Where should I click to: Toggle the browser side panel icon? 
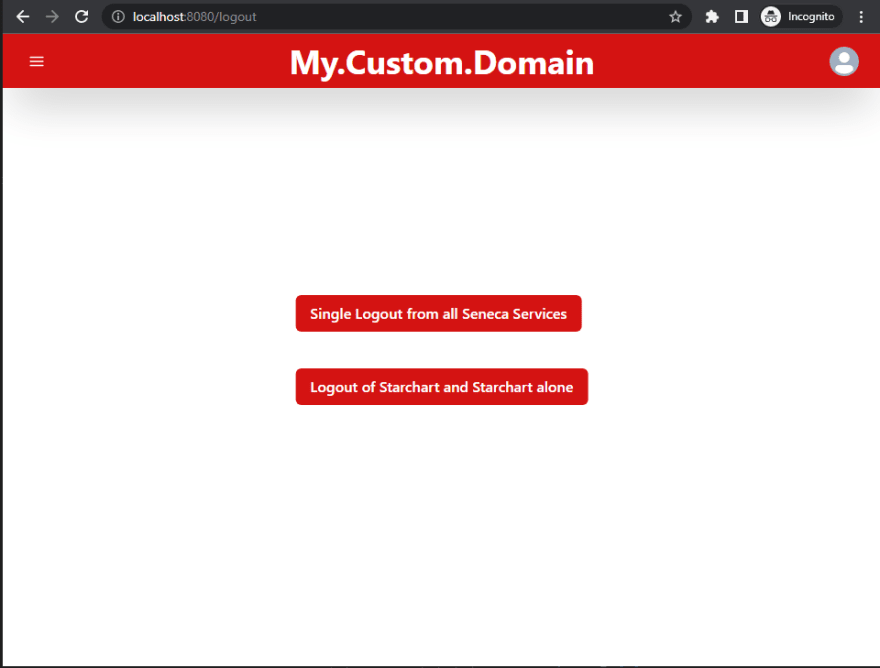[x=741, y=17]
